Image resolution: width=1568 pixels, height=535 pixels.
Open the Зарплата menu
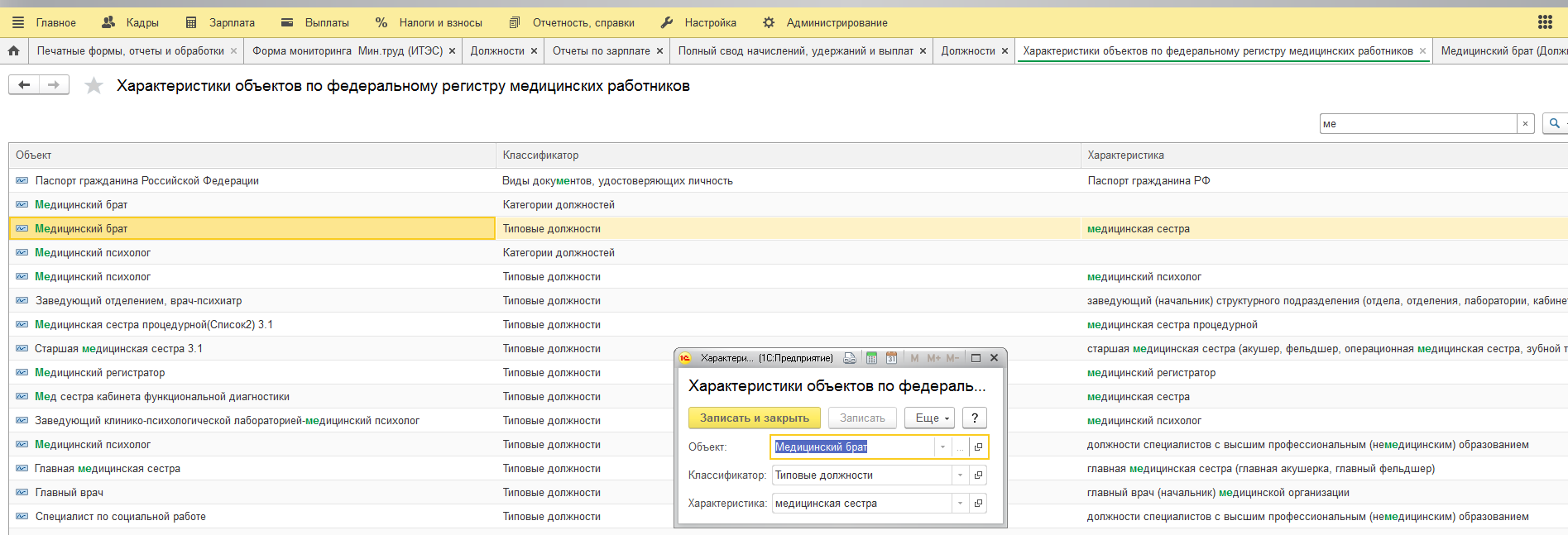click(220, 22)
